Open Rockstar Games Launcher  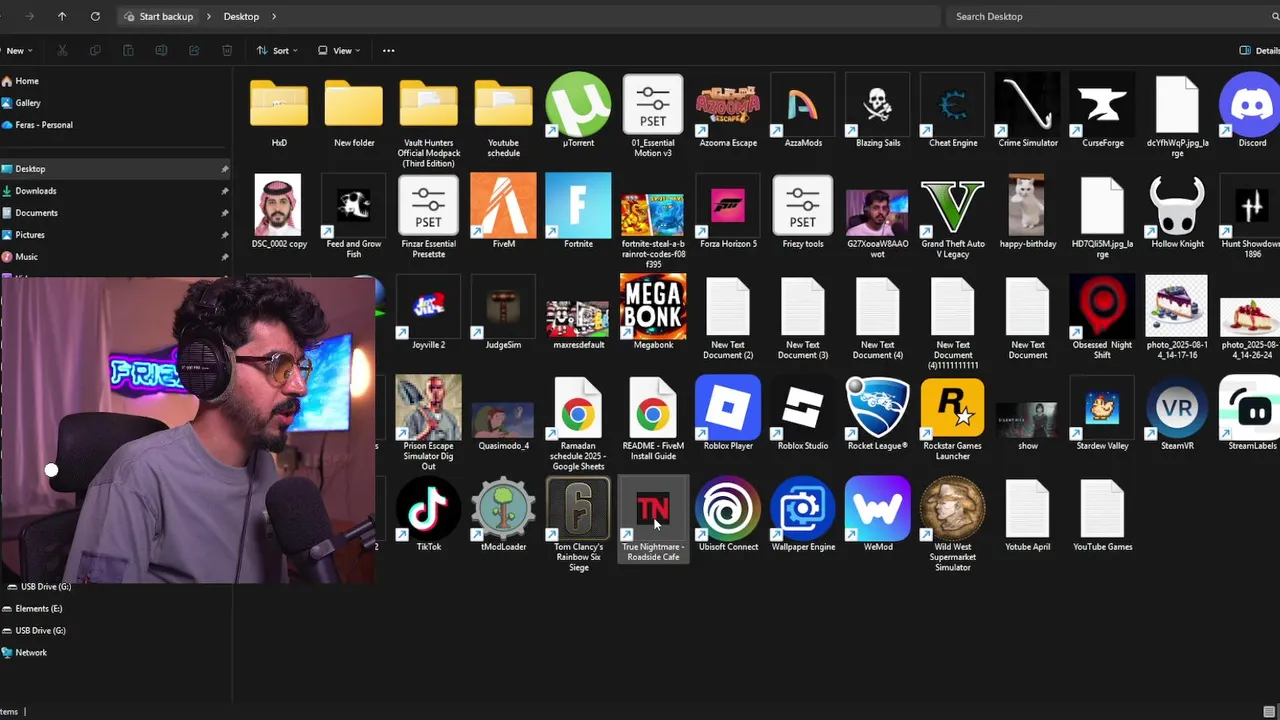[x=953, y=419]
